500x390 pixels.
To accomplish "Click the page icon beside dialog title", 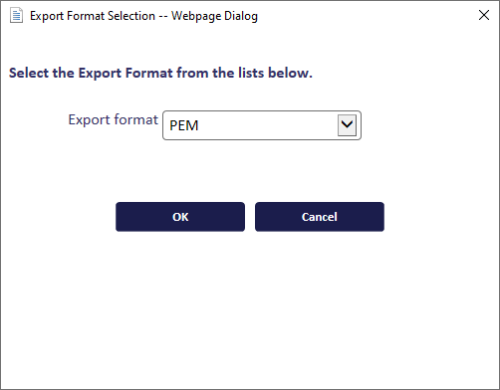I will 16,16.
